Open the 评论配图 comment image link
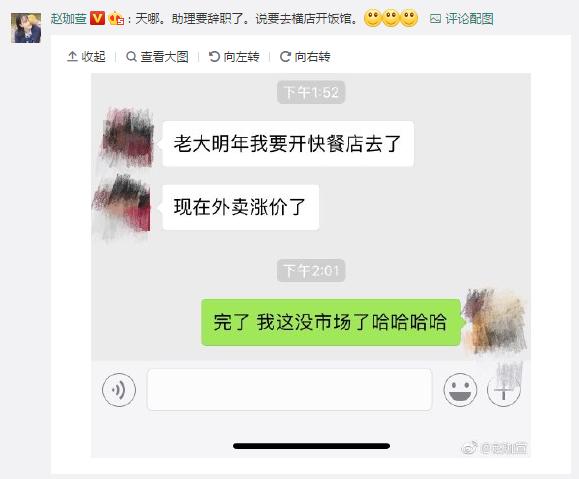Screen dimensions: 579x479 point(462,18)
